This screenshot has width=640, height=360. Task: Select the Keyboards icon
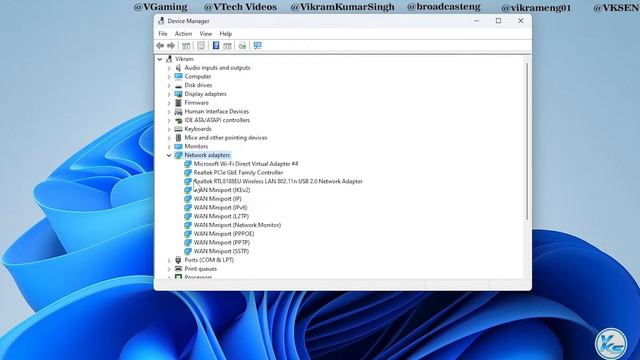pos(178,129)
